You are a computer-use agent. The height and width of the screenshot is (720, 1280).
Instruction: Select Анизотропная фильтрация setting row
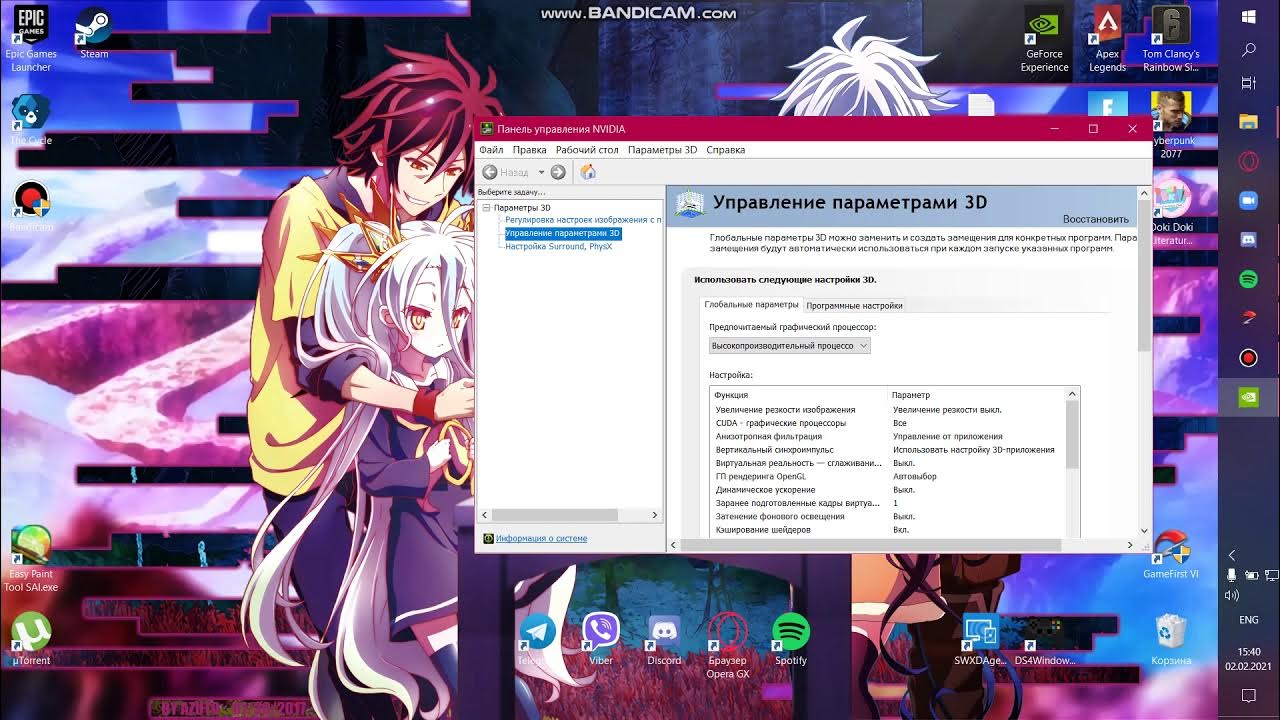pyautogui.click(x=887, y=436)
